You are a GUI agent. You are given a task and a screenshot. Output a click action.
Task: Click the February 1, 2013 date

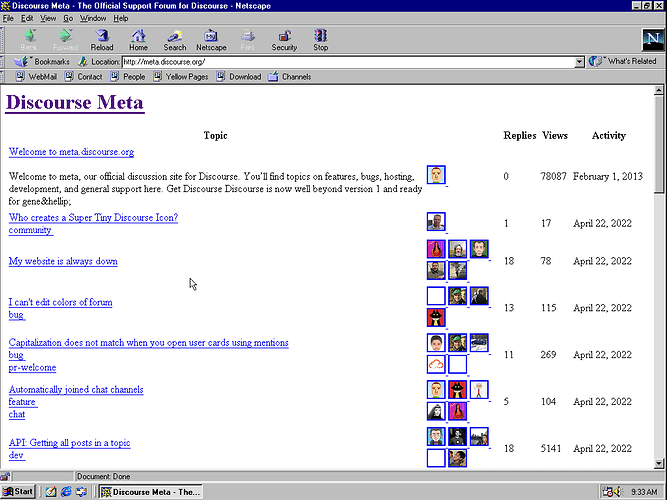click(x=607, y=177)
